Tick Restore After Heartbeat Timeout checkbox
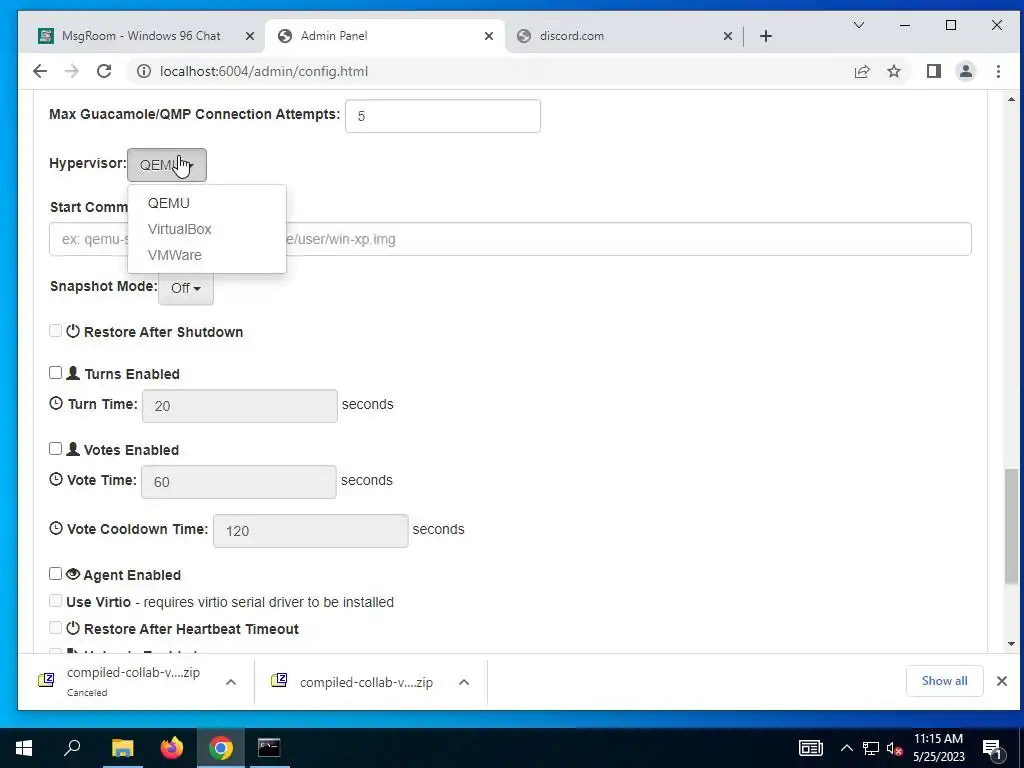The width and height of the screenshot is (1024, 768). 56,628
